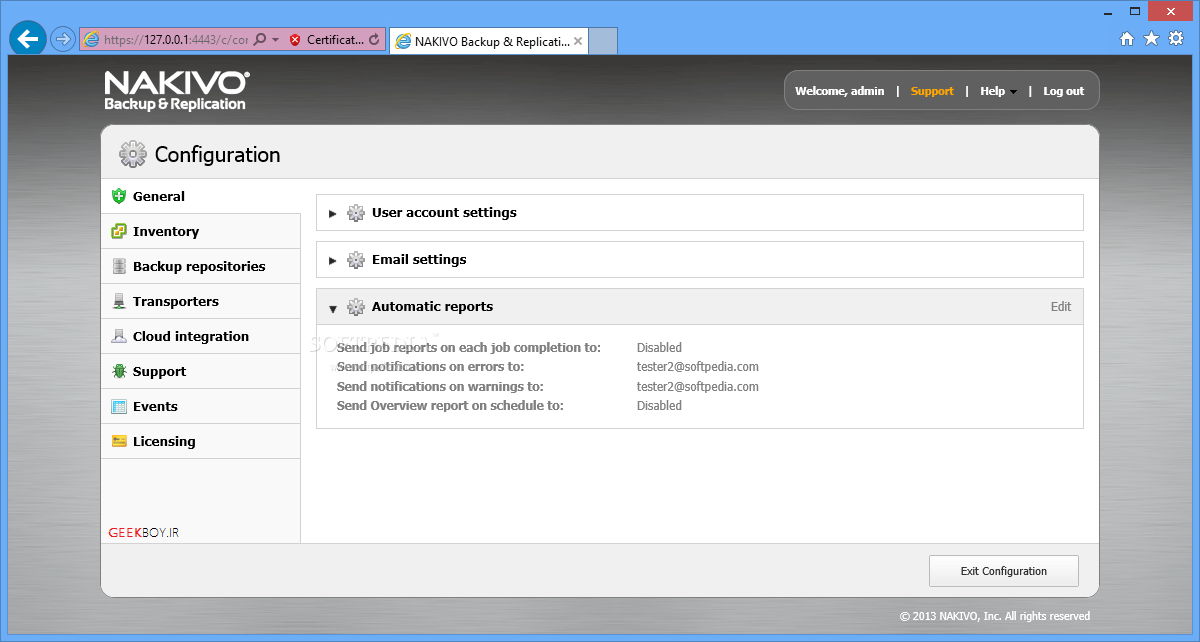Open the Inventory sidebar section
Screen dimensions: 1200x642
(x=200, y=231)
